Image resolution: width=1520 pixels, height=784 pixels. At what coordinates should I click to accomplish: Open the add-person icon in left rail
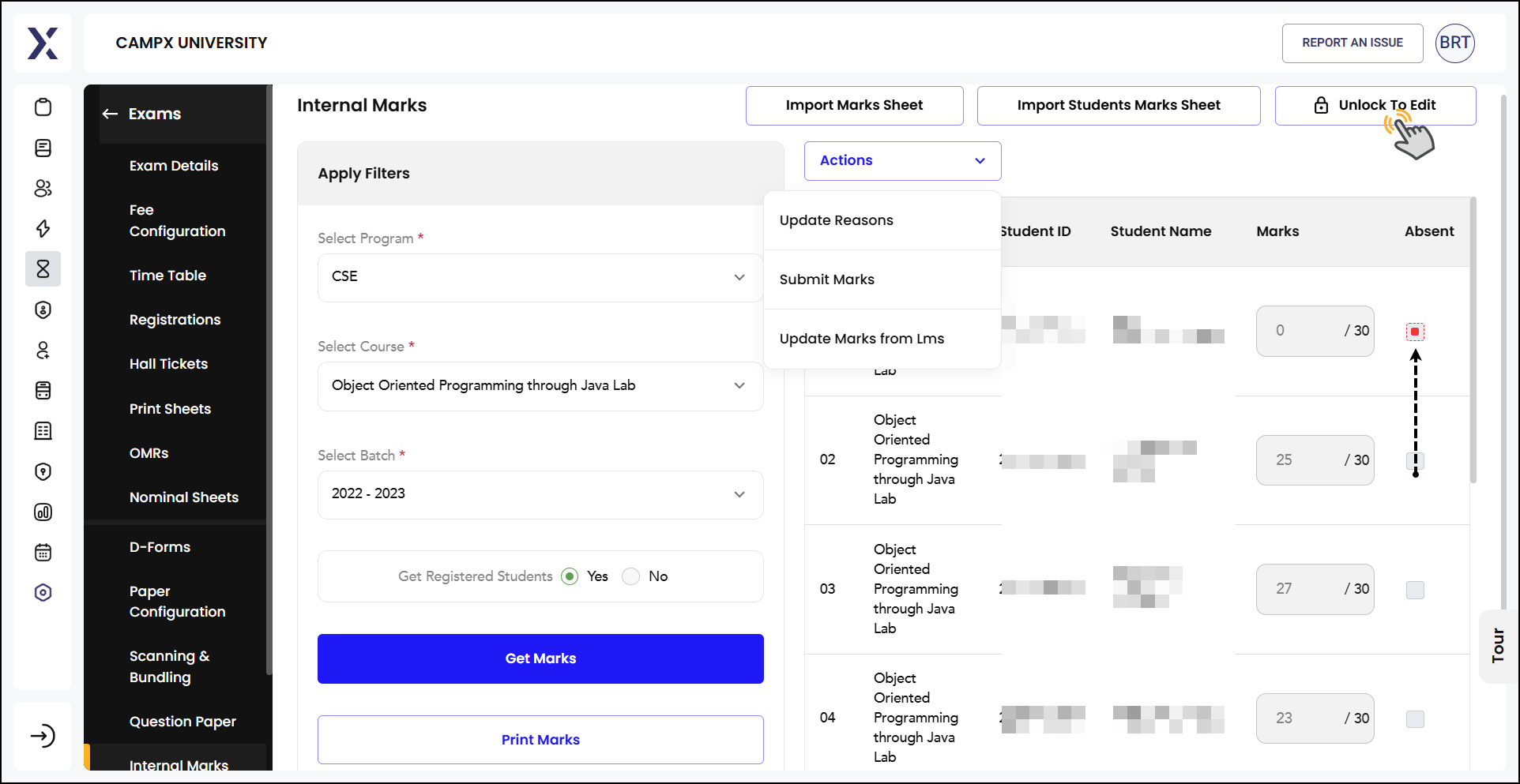tap(43, 350)
